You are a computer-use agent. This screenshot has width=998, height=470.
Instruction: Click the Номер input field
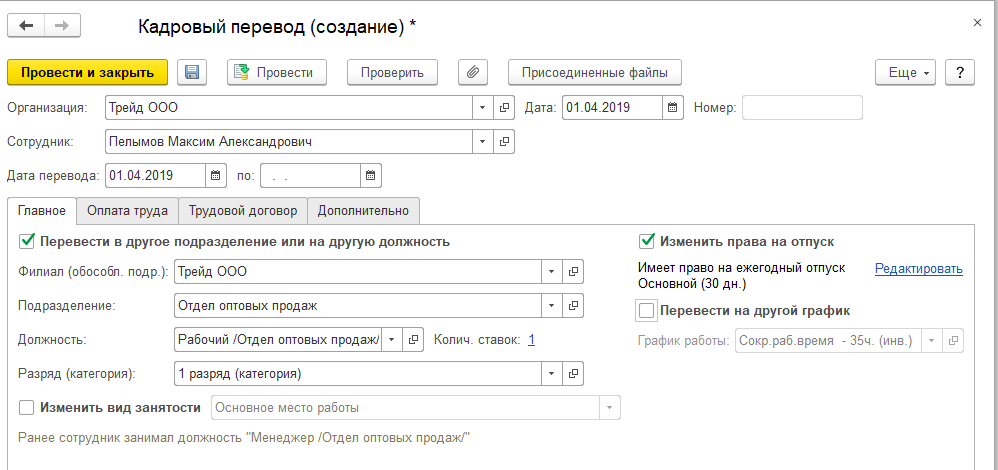802,108
